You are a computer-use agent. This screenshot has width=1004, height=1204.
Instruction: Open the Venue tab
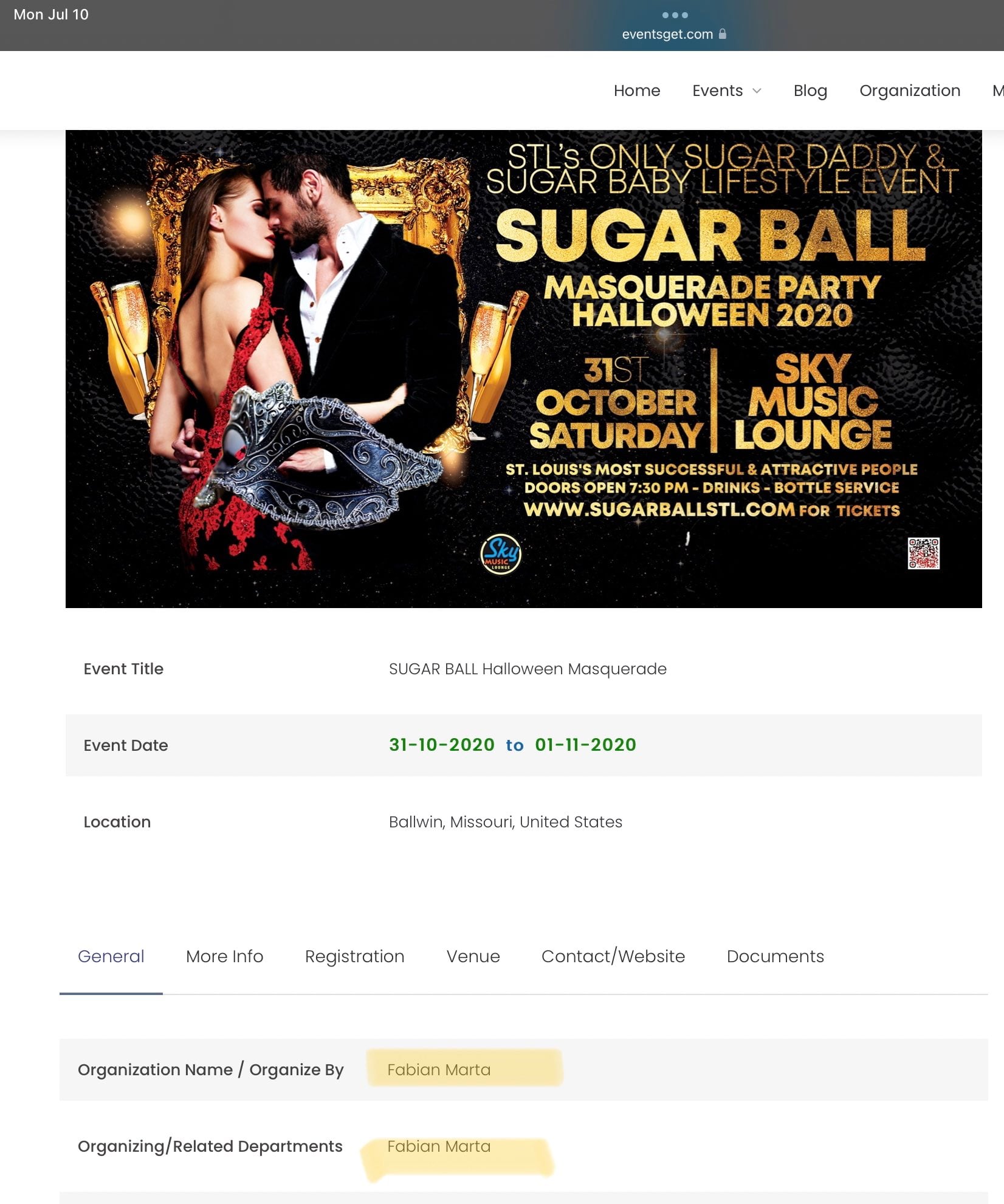coord(473,956)
